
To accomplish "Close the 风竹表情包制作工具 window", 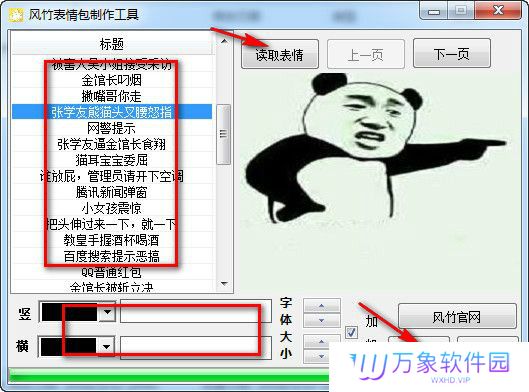I will point(498,10).
